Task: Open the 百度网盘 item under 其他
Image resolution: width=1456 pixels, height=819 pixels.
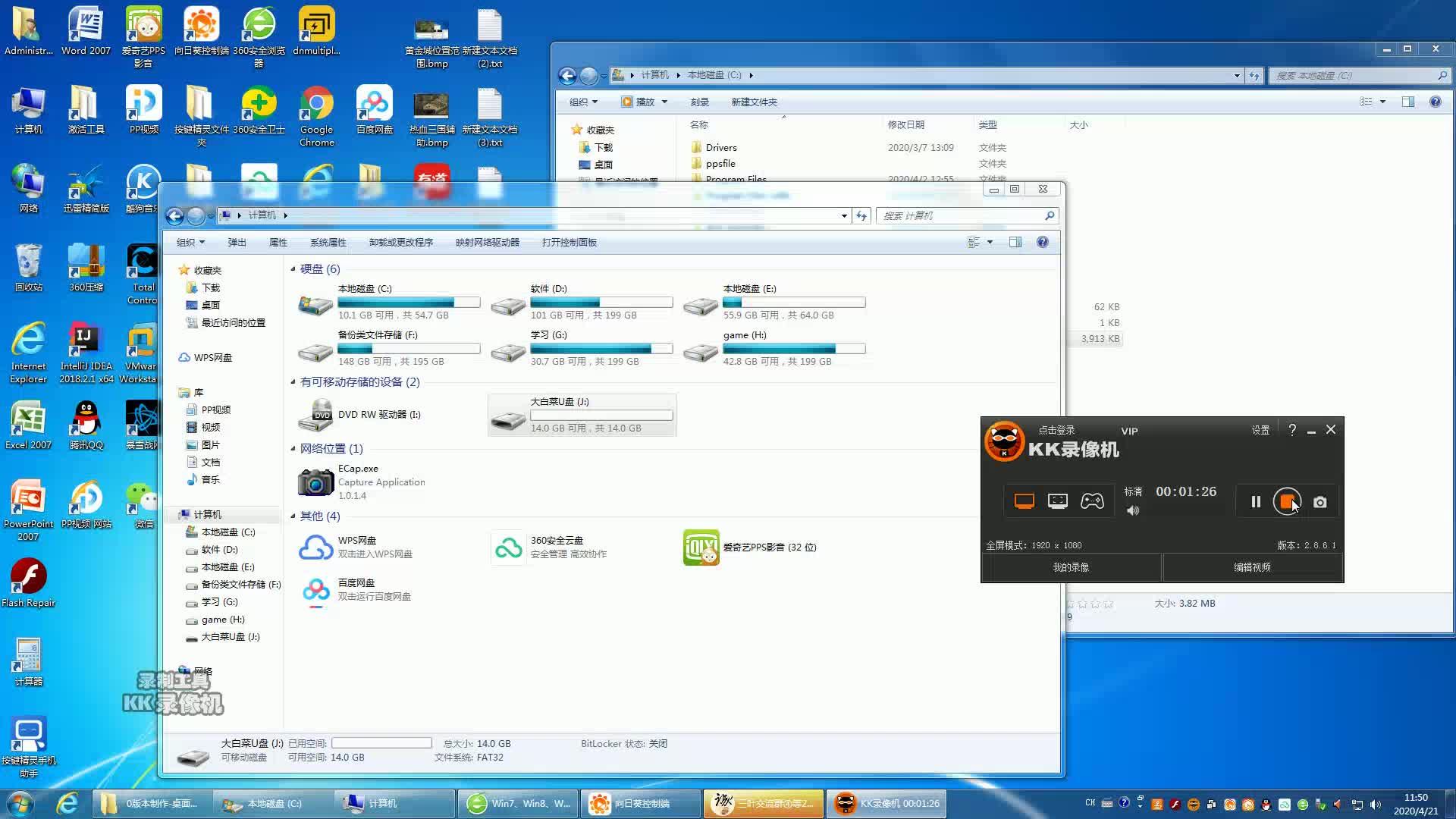Action: [x=315, y=590]
